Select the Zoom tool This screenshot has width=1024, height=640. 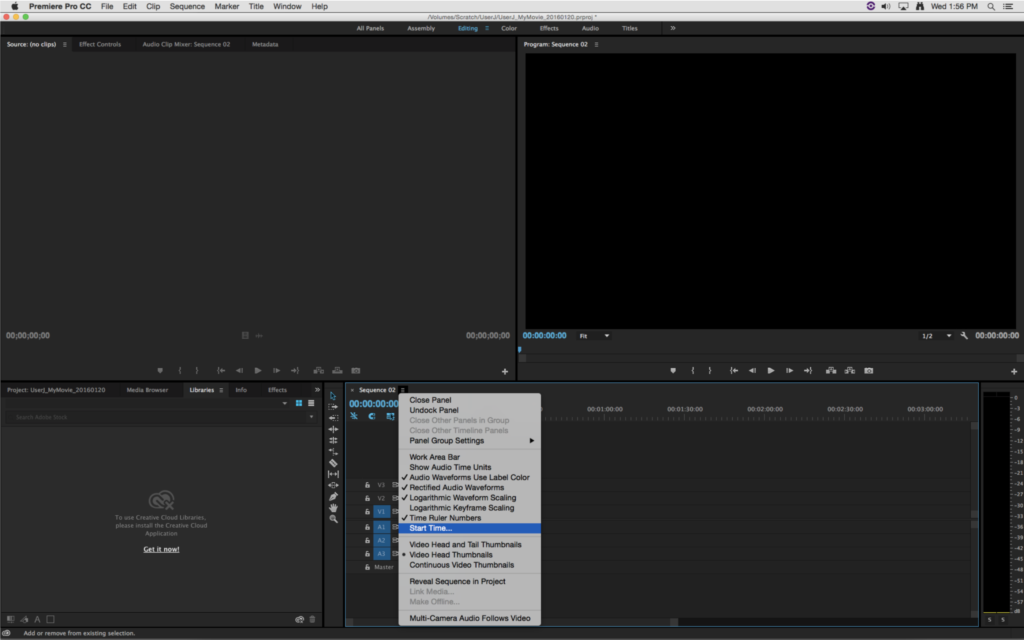click(x=333, y=519)
